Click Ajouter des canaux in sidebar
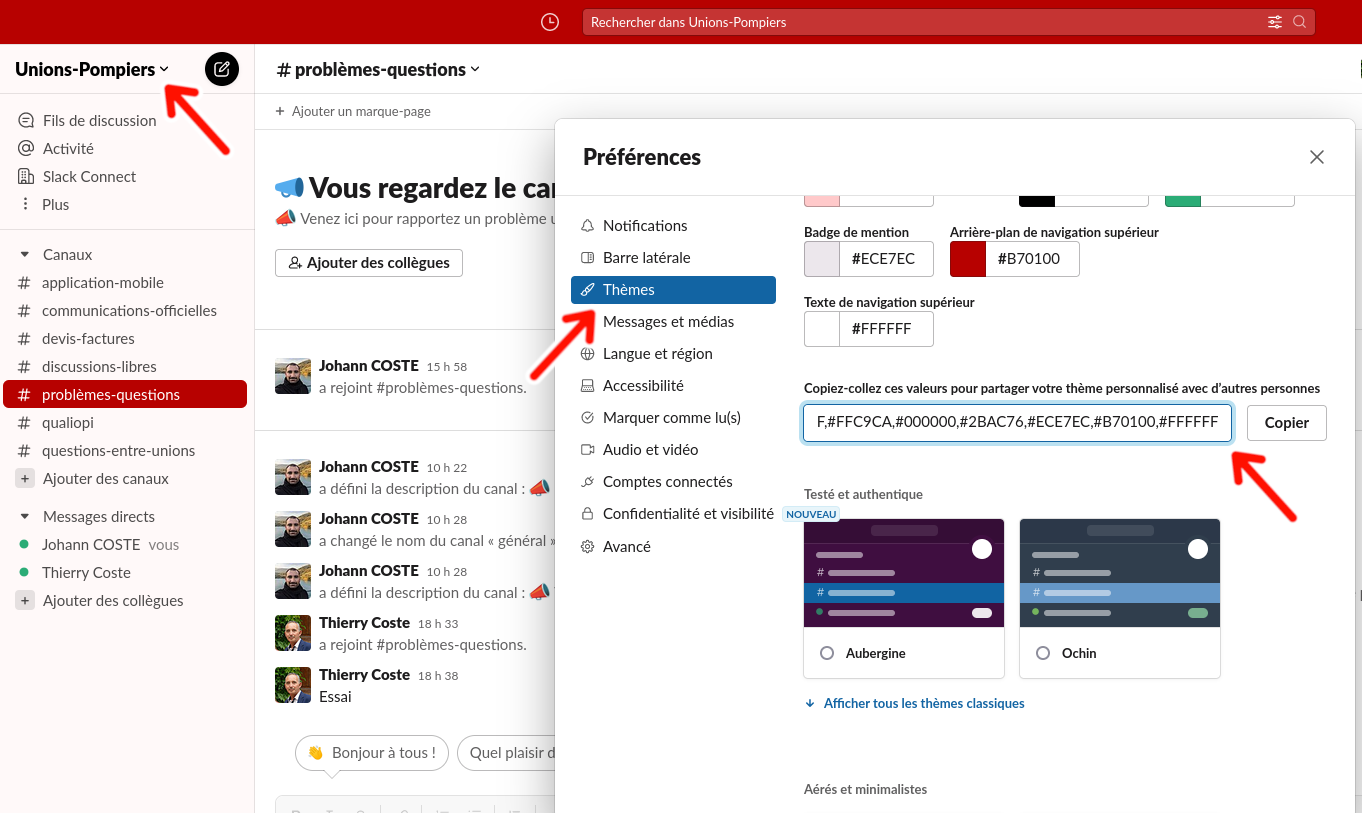This screenshot has height=813, width=1362. coord(106,479)
